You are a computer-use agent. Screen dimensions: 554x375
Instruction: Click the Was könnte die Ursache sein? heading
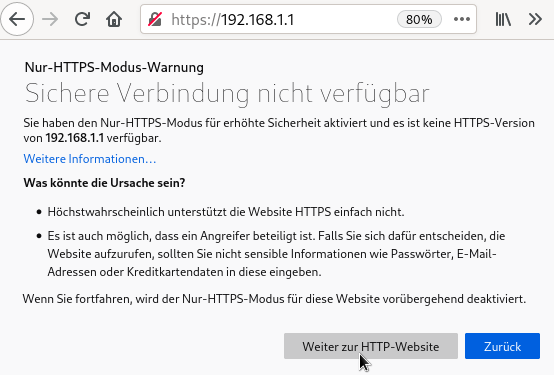point(104,183)
